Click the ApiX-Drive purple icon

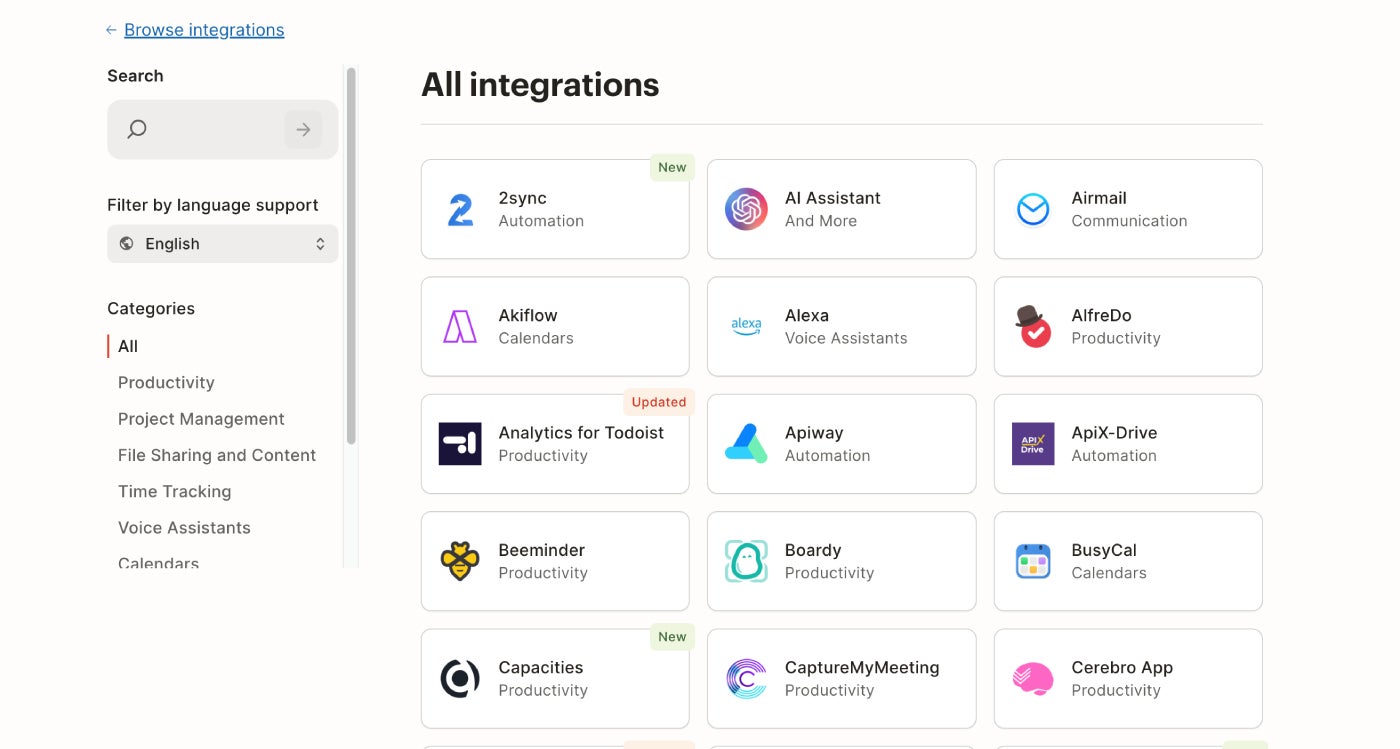pyautogui.click(x=1033, y=444)
